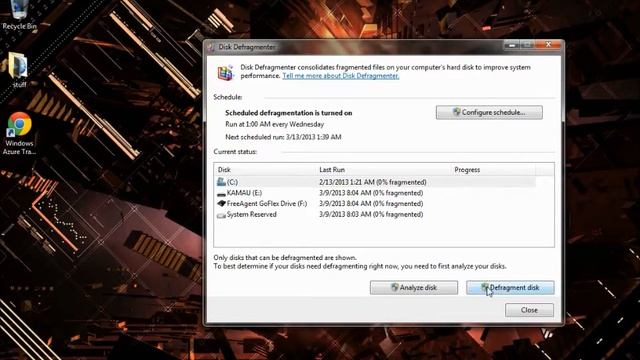Select the FreeAgent GoFlex Drive icon

pyautogui.click(x=221, y=203)
